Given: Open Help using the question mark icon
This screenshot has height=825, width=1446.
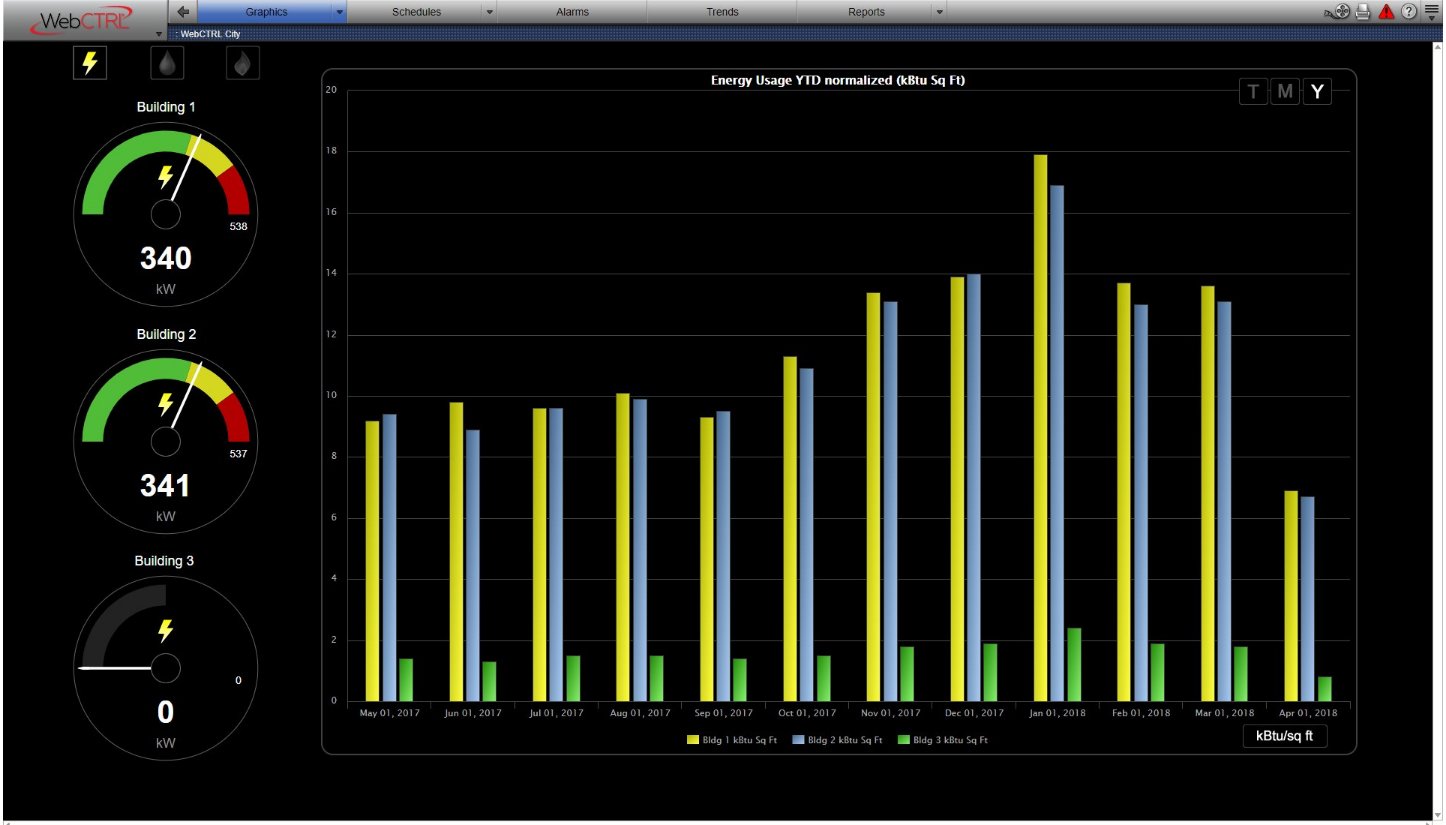Looking at the screenshot, I should (1409, 11).
